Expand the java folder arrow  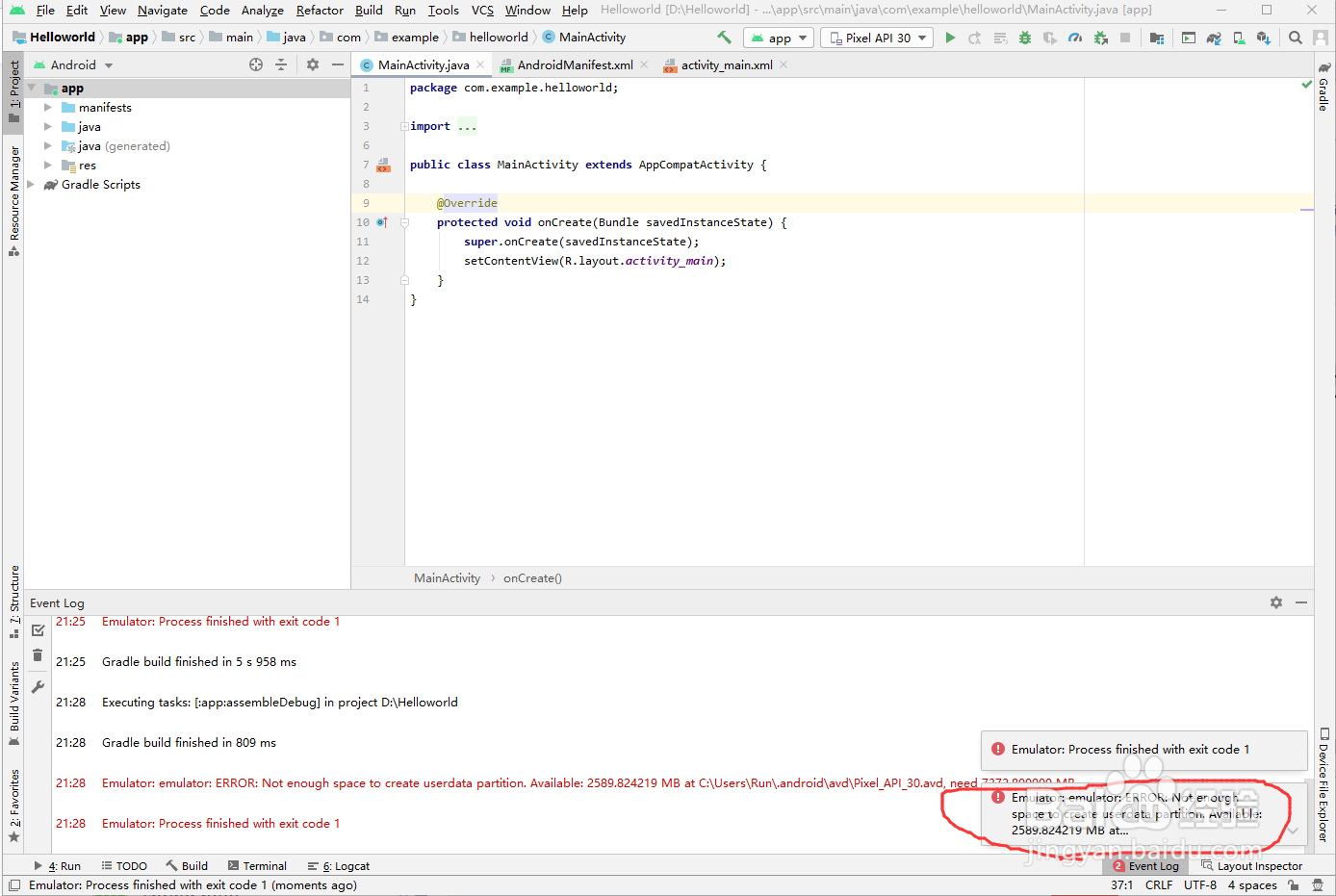coord(47,127)
